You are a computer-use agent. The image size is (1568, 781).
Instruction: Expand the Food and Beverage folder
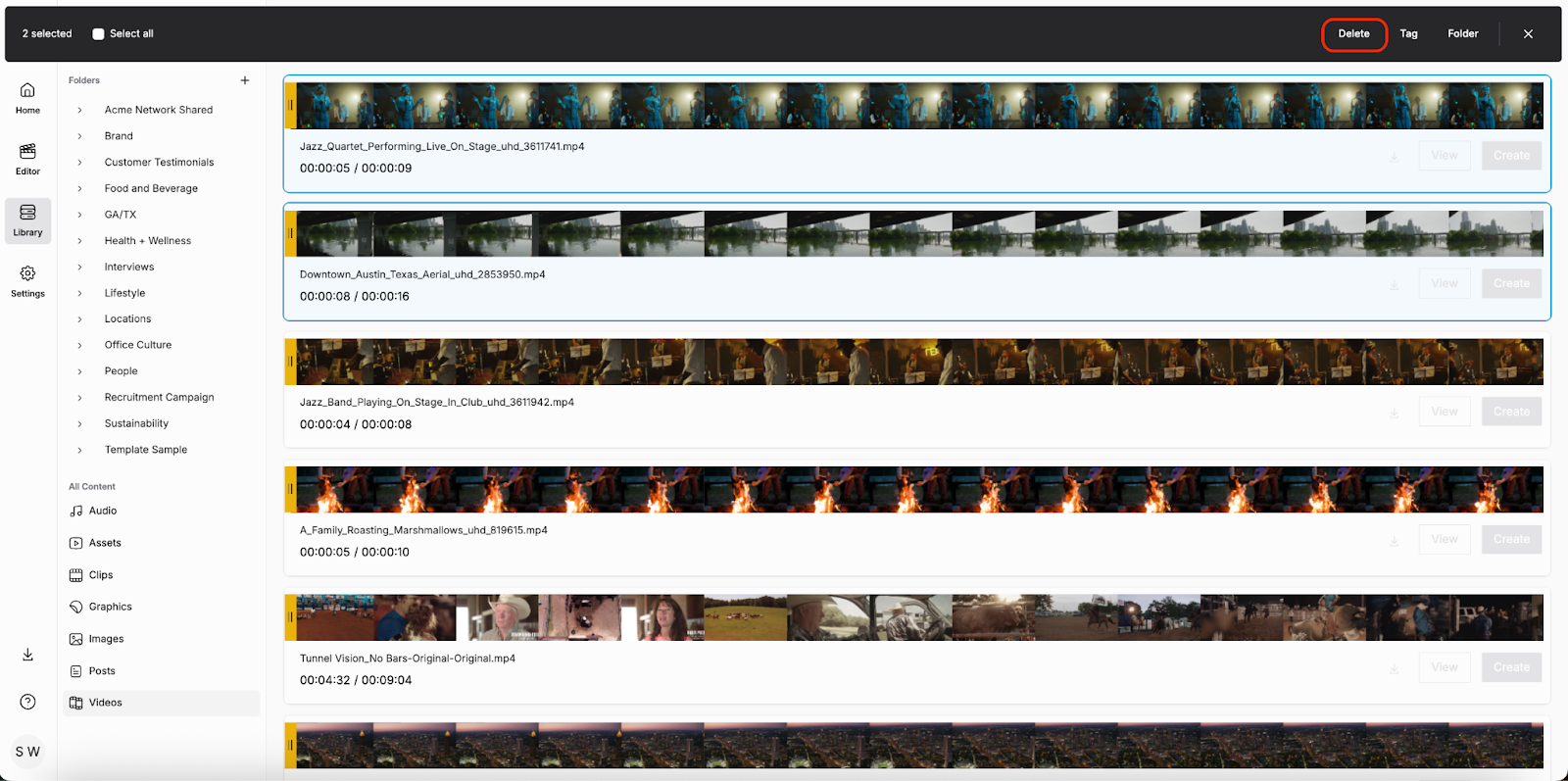point(80,188)
